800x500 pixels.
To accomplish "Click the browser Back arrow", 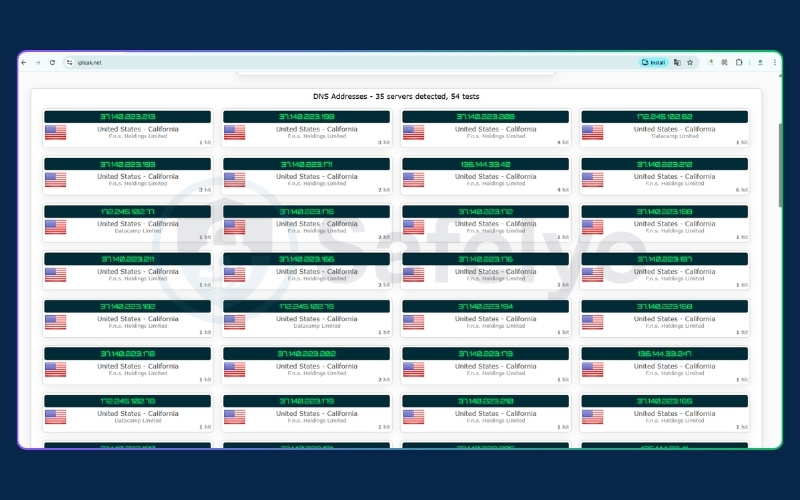I will click(24, 62).
